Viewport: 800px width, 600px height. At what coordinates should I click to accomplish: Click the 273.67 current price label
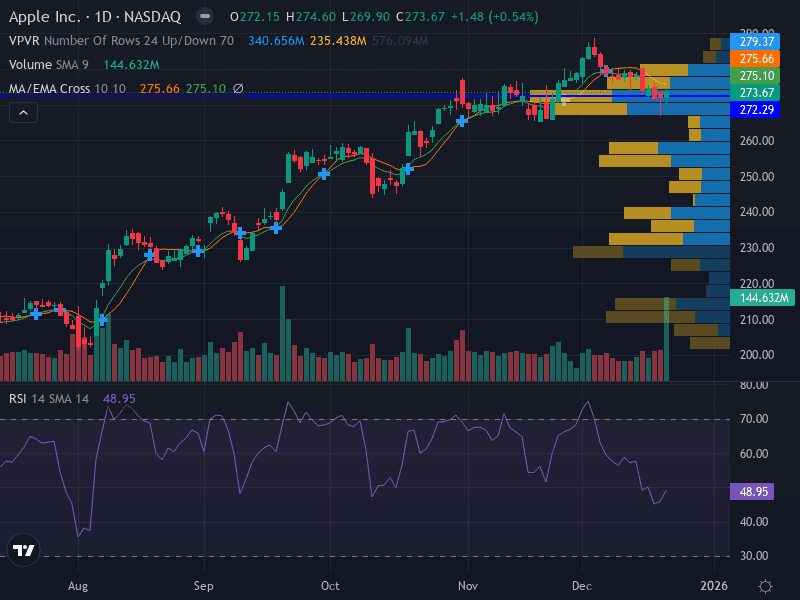pyautogui.click(x=755, y=92)
